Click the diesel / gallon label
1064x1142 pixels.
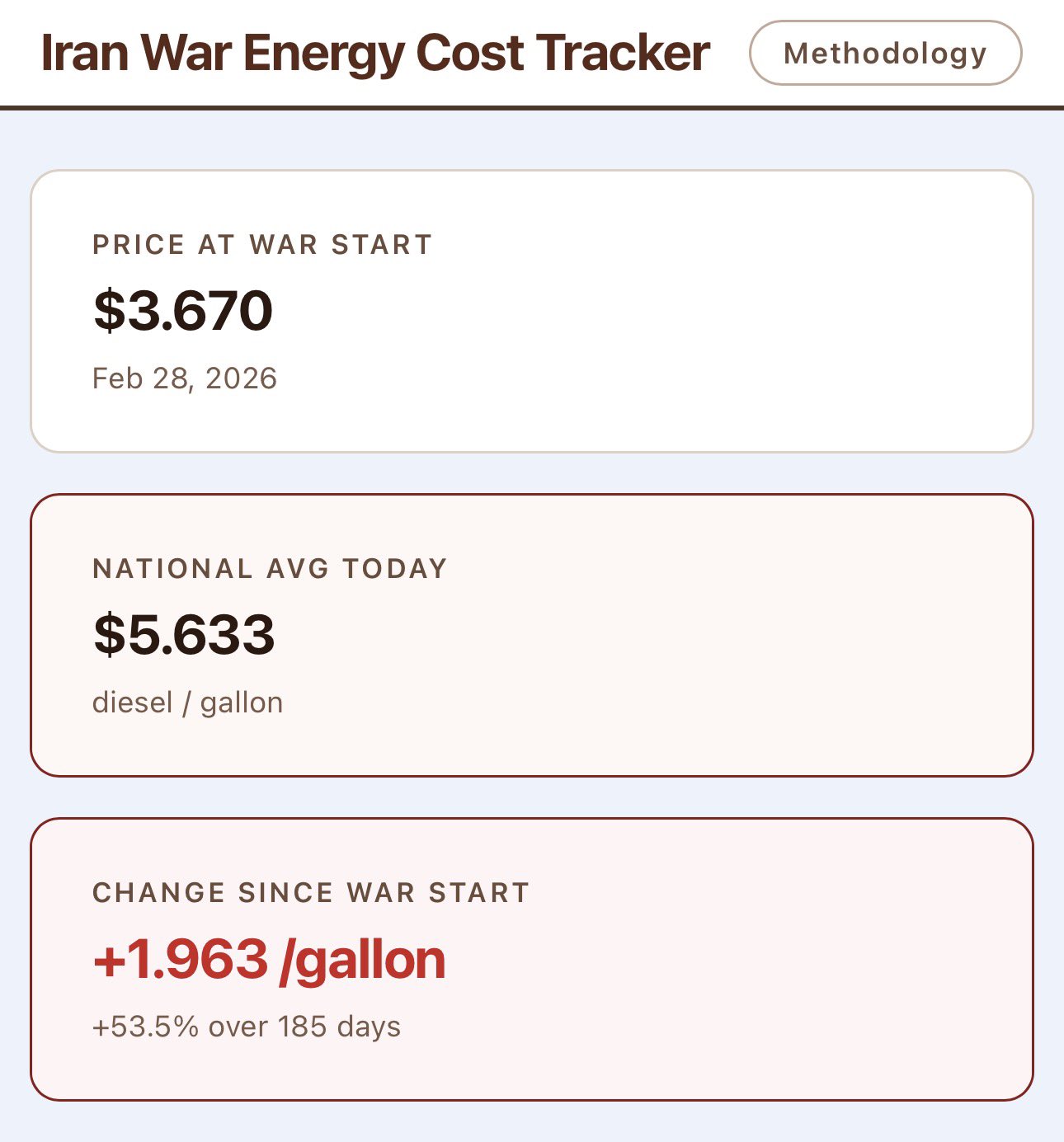187,703
